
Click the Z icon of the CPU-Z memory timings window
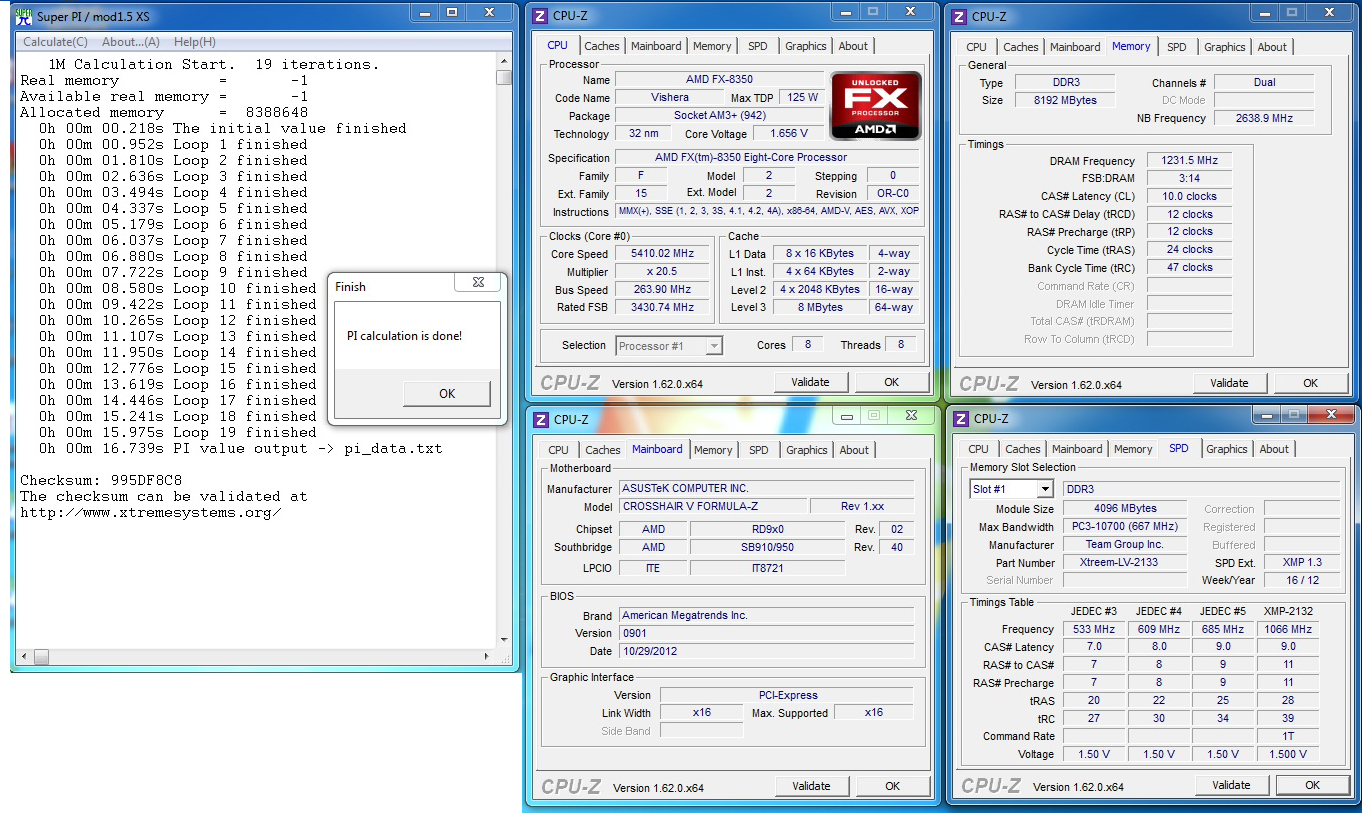tap(960, 16)
